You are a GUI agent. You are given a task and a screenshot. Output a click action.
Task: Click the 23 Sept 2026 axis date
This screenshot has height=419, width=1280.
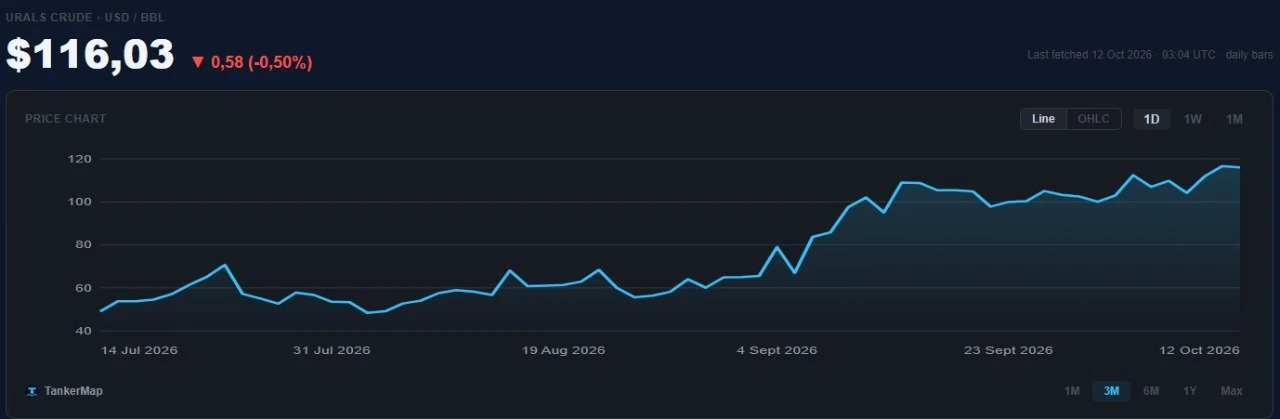coord(1009,350)
